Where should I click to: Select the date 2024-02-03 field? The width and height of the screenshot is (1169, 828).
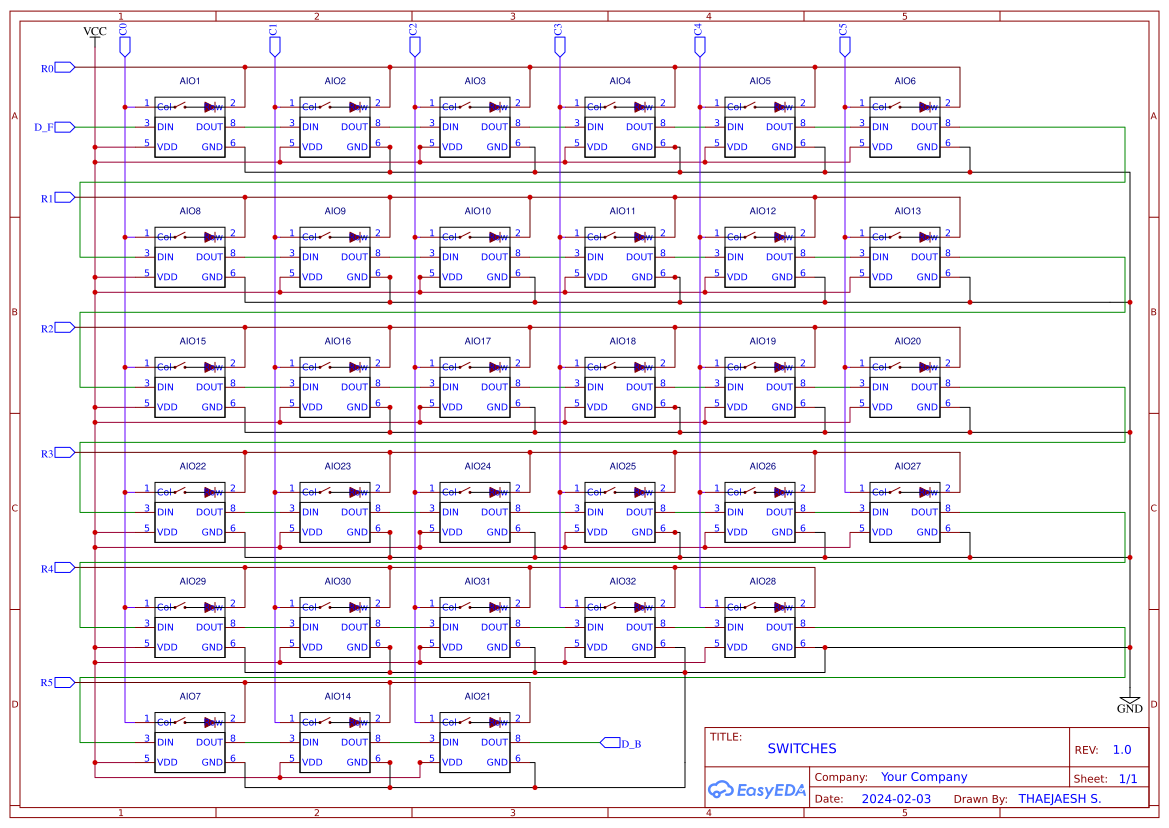(x=896, y=799)
